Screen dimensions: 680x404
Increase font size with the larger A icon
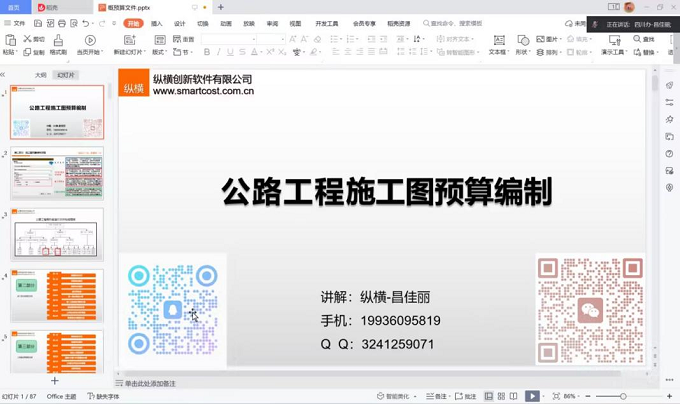coord(293,39)
